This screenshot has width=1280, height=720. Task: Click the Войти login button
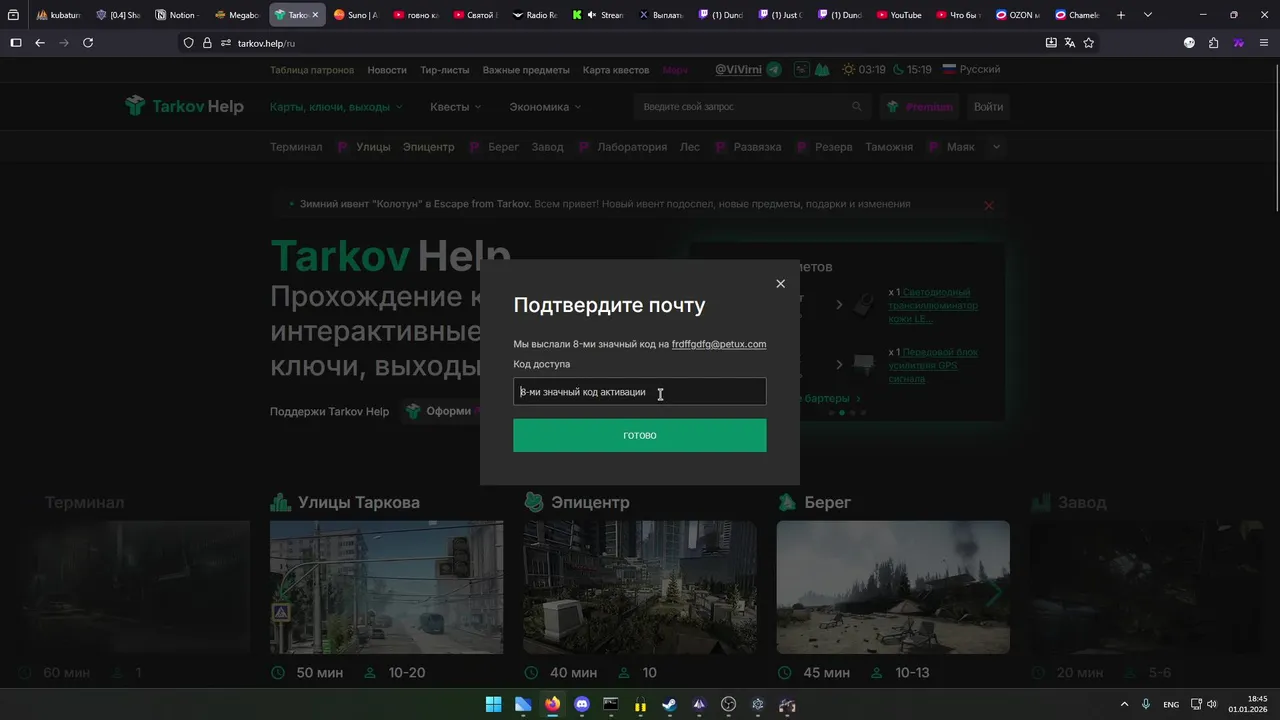click(988, 107)
